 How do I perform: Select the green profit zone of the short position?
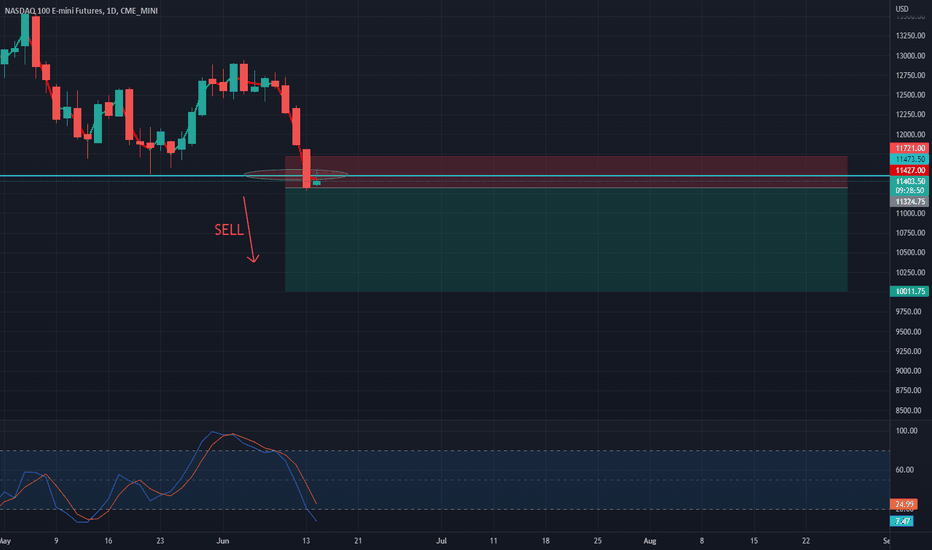(x=566, y=240)
